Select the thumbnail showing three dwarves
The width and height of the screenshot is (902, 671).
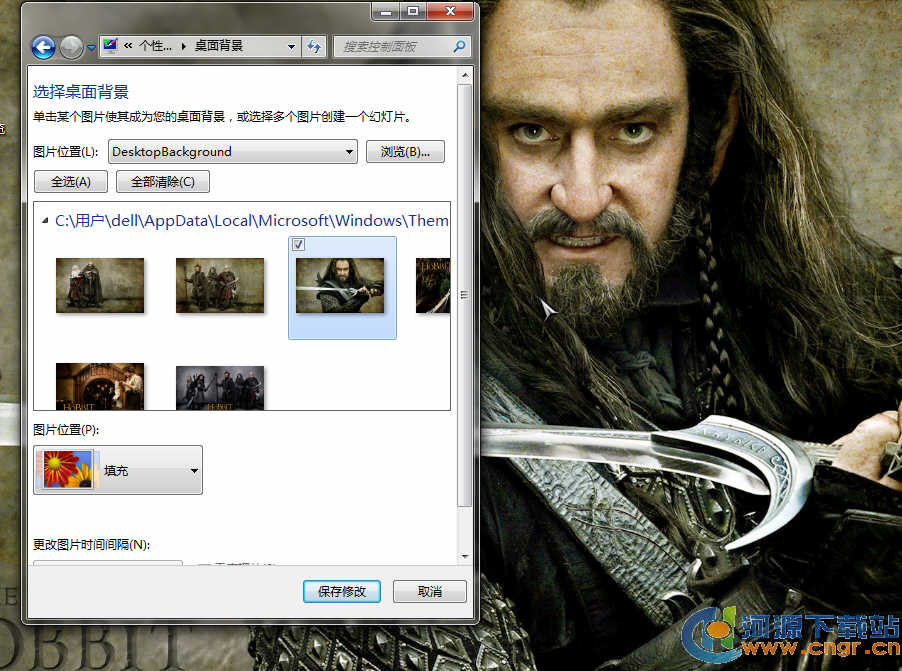pos(220,285)
